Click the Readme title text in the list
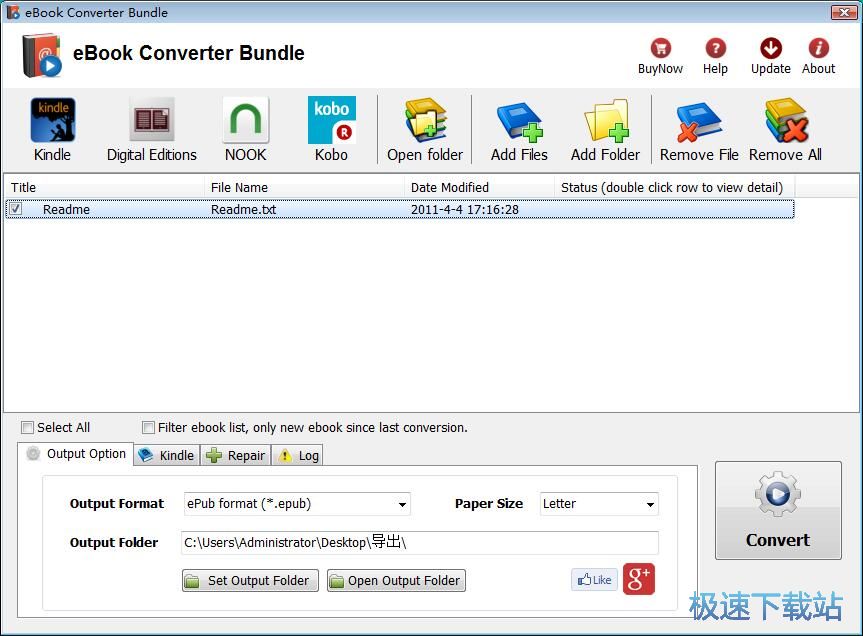Image resolution: width=863 pixels, height=636 pixels. tap(66, 210)
